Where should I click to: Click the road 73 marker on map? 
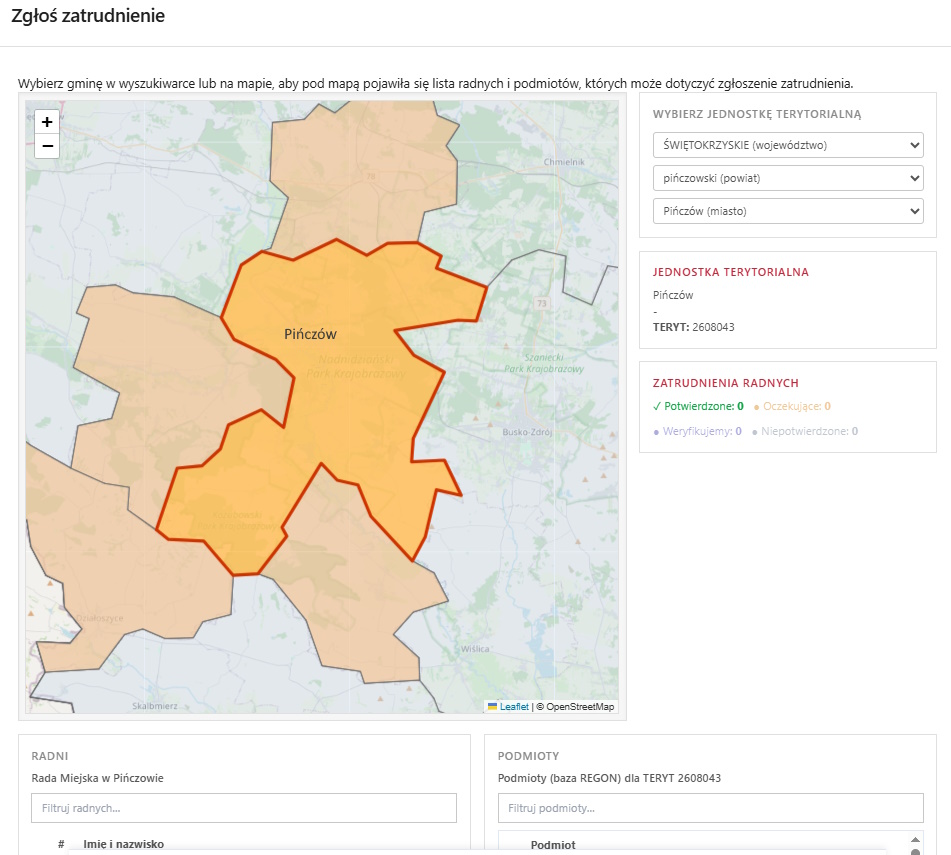[541, 303]
